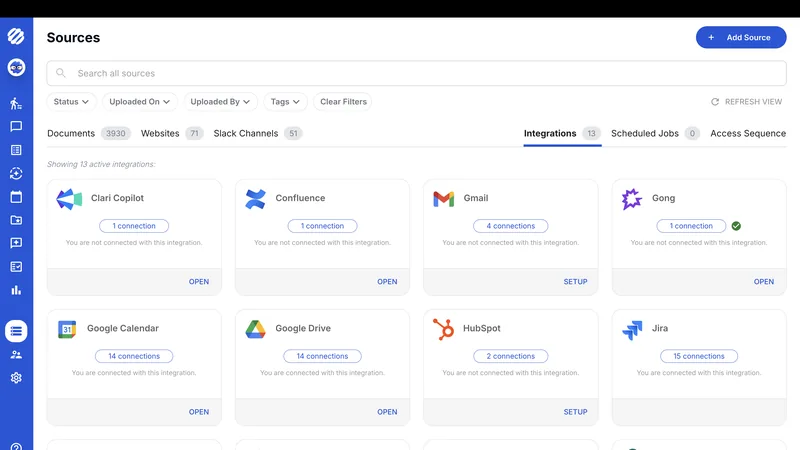This screenshot has width=800, height=450.
Task: Open the checklist sidebar icon
Action: tap(16, 266)
